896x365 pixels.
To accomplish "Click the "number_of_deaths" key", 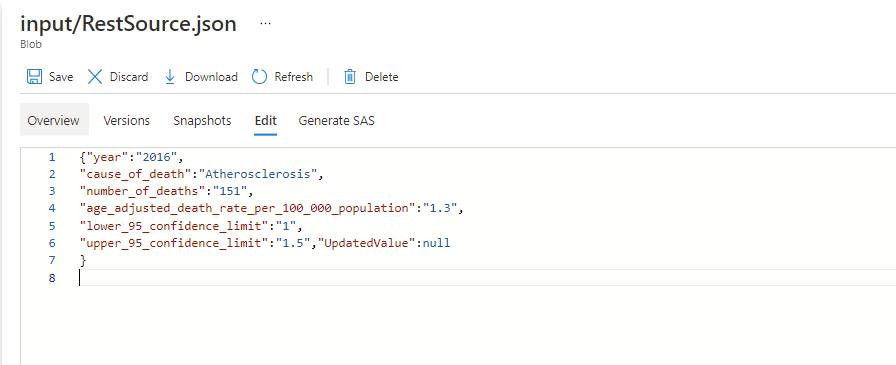I will (x=143, y=191).
